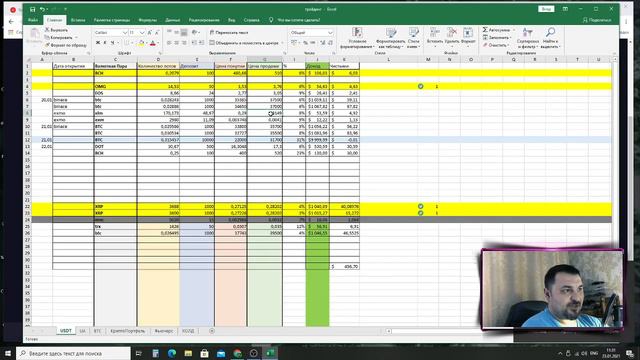Open the Данные ribbon tab
The height and width of the screenshot is (360, 640).
[173, 20]
